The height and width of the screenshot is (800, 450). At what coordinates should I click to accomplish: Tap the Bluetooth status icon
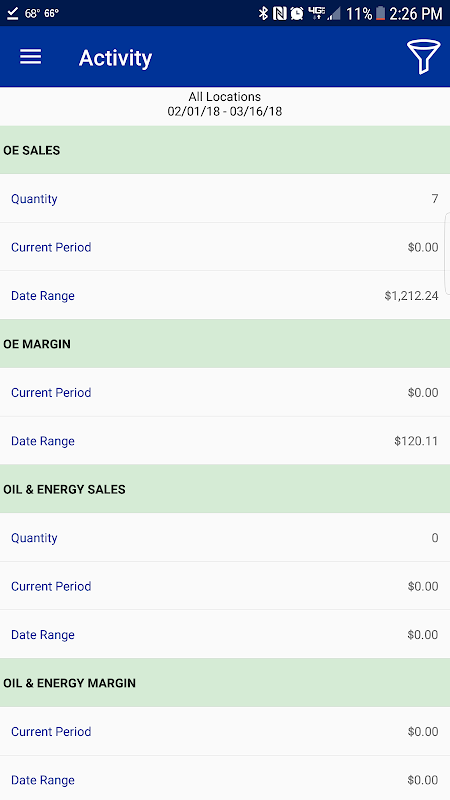pyautogui.click(x=263, y=13)
